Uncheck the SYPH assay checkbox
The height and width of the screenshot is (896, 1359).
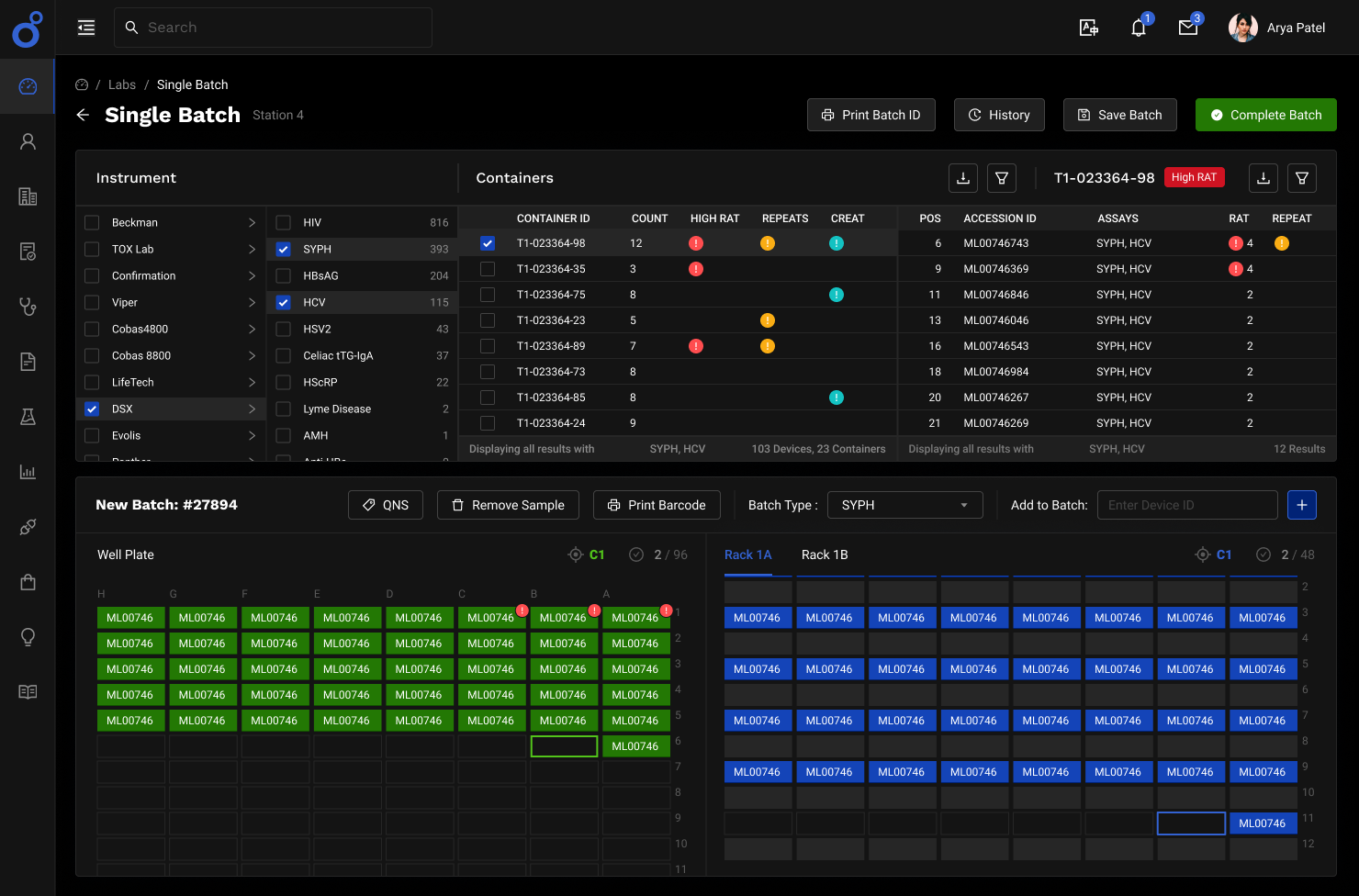284,249
